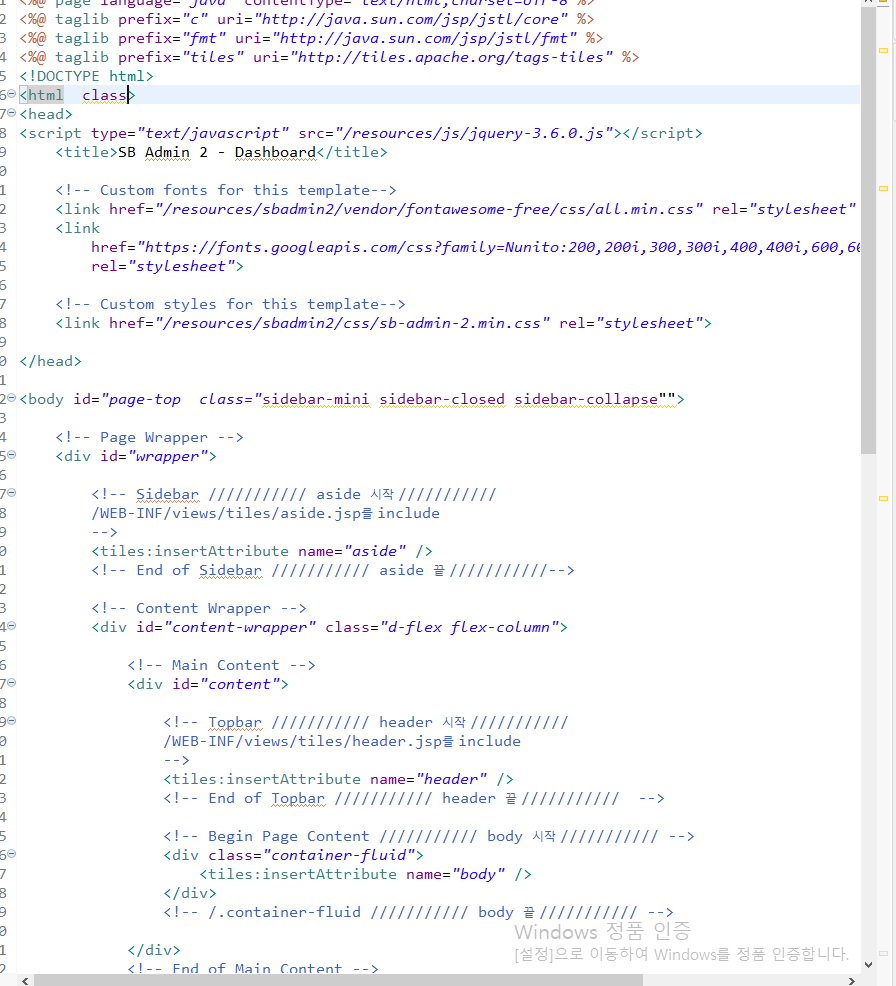Fold the Topbar header comment block
The height and width of the screenshot is (986, 896).
[x=11, y=721]
